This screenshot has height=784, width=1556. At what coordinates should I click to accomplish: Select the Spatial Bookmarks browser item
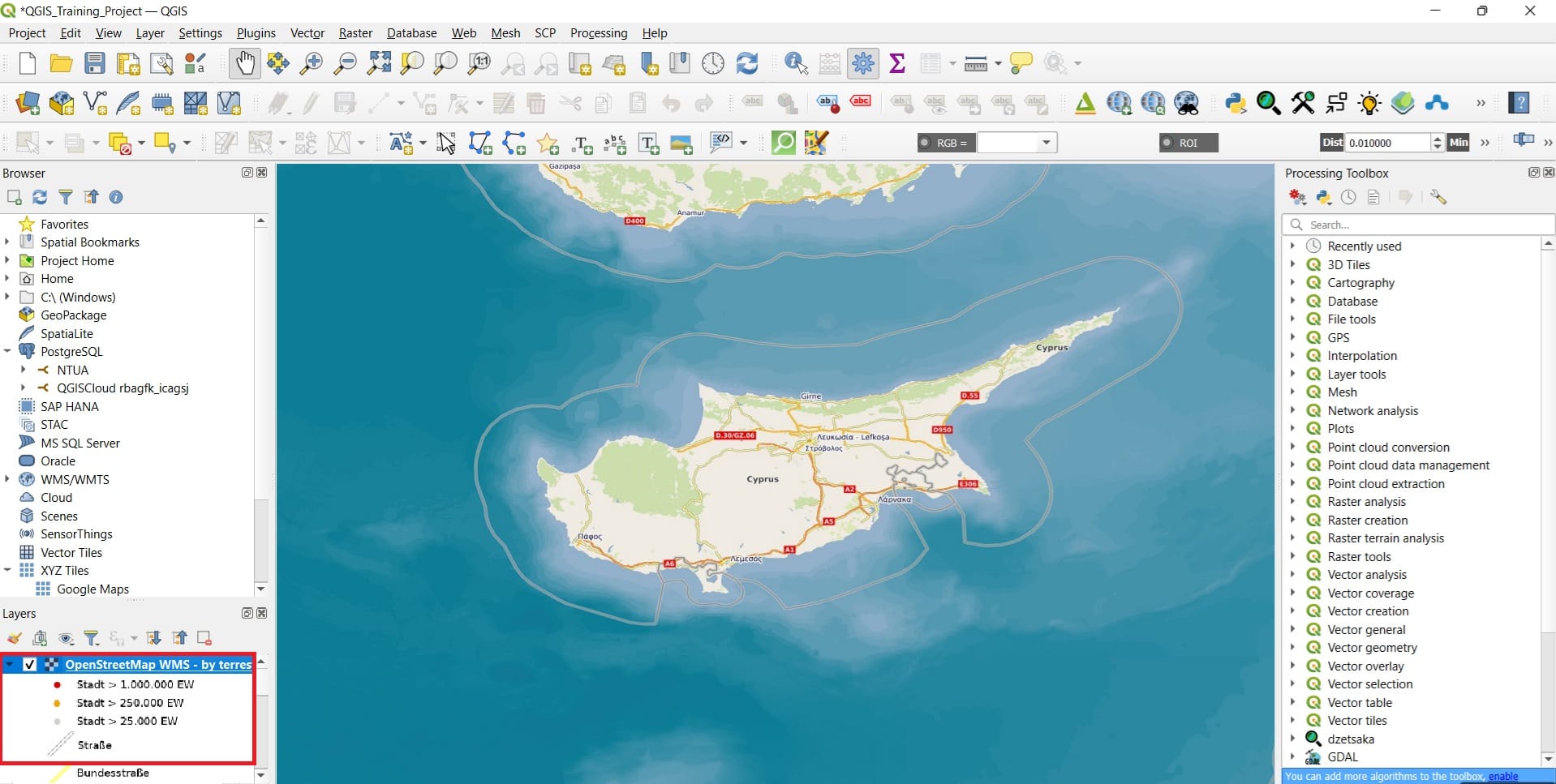[90, 242]
